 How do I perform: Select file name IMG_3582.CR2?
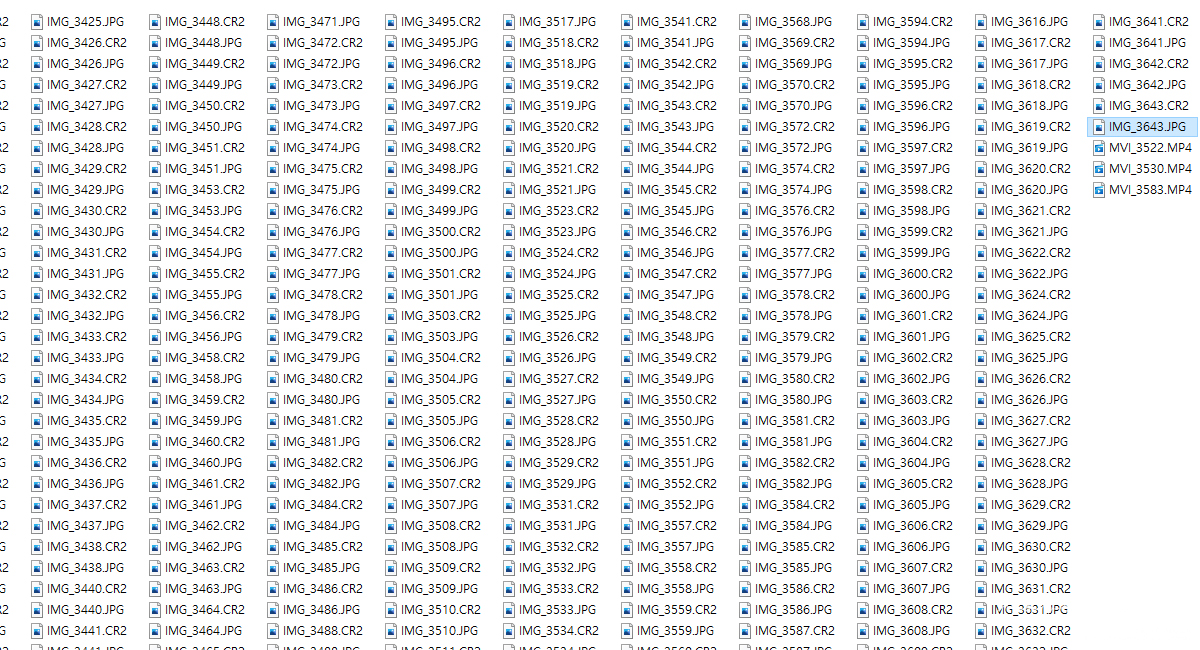click(x=795, y=462)
